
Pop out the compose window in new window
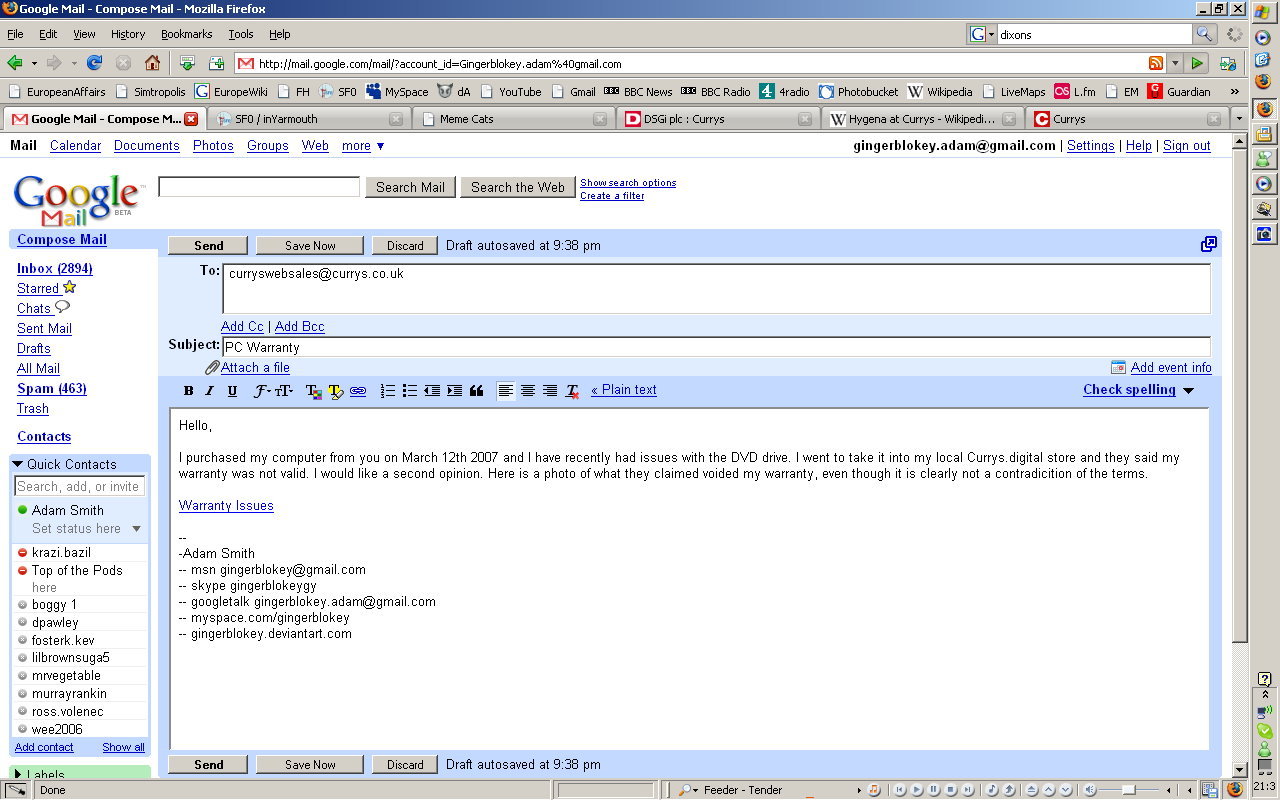1209,244
